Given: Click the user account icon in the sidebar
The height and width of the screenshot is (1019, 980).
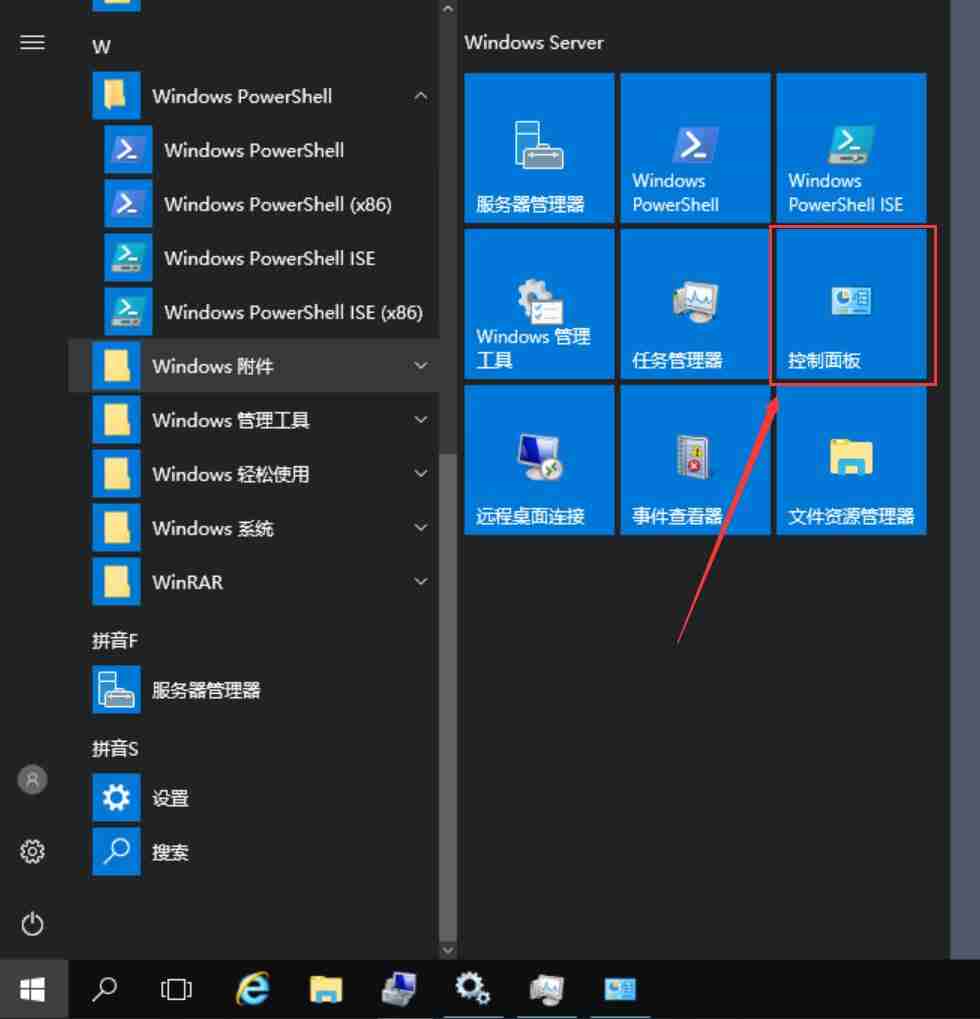Looking at the screenshot, I should click(x=32, y=780).
